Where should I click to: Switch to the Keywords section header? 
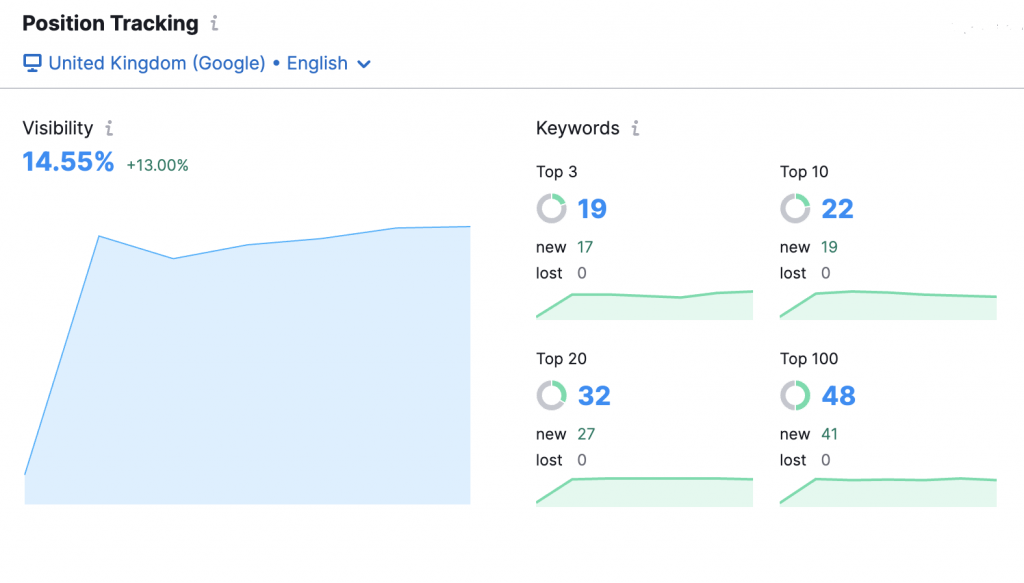tap(578, 128)
